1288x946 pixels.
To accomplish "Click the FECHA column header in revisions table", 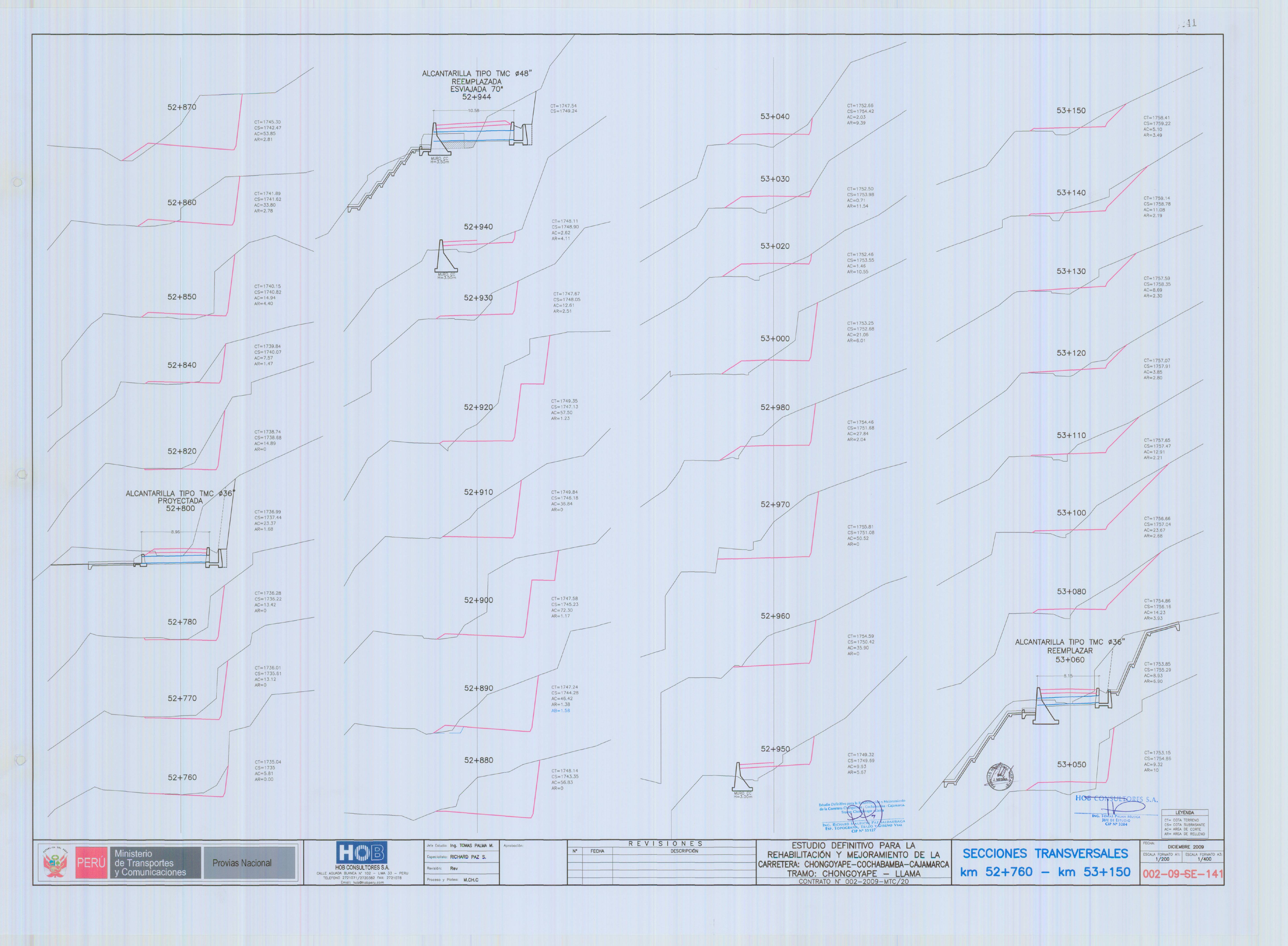I will pos(597,851).
